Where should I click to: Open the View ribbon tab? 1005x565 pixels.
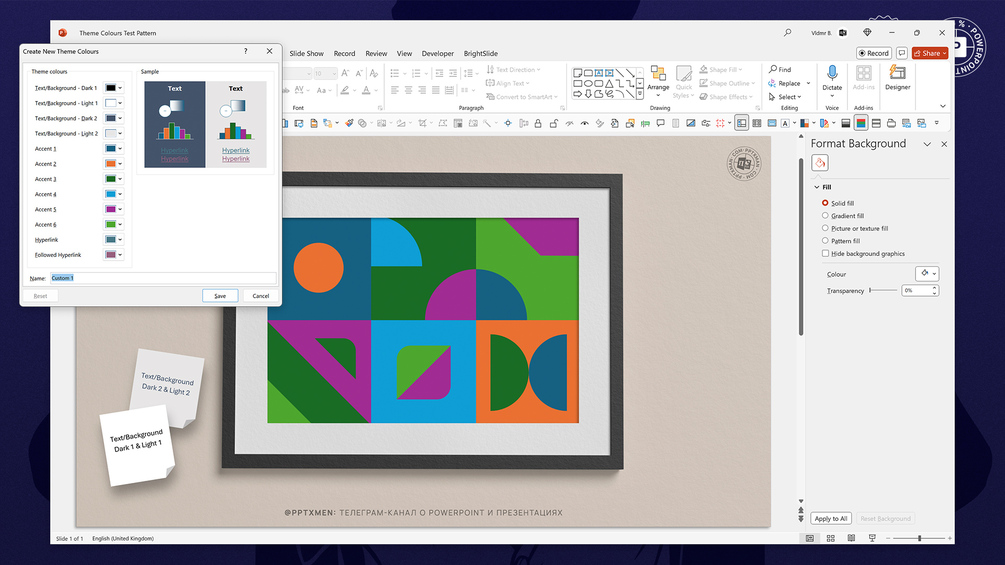tap(404, 53)
